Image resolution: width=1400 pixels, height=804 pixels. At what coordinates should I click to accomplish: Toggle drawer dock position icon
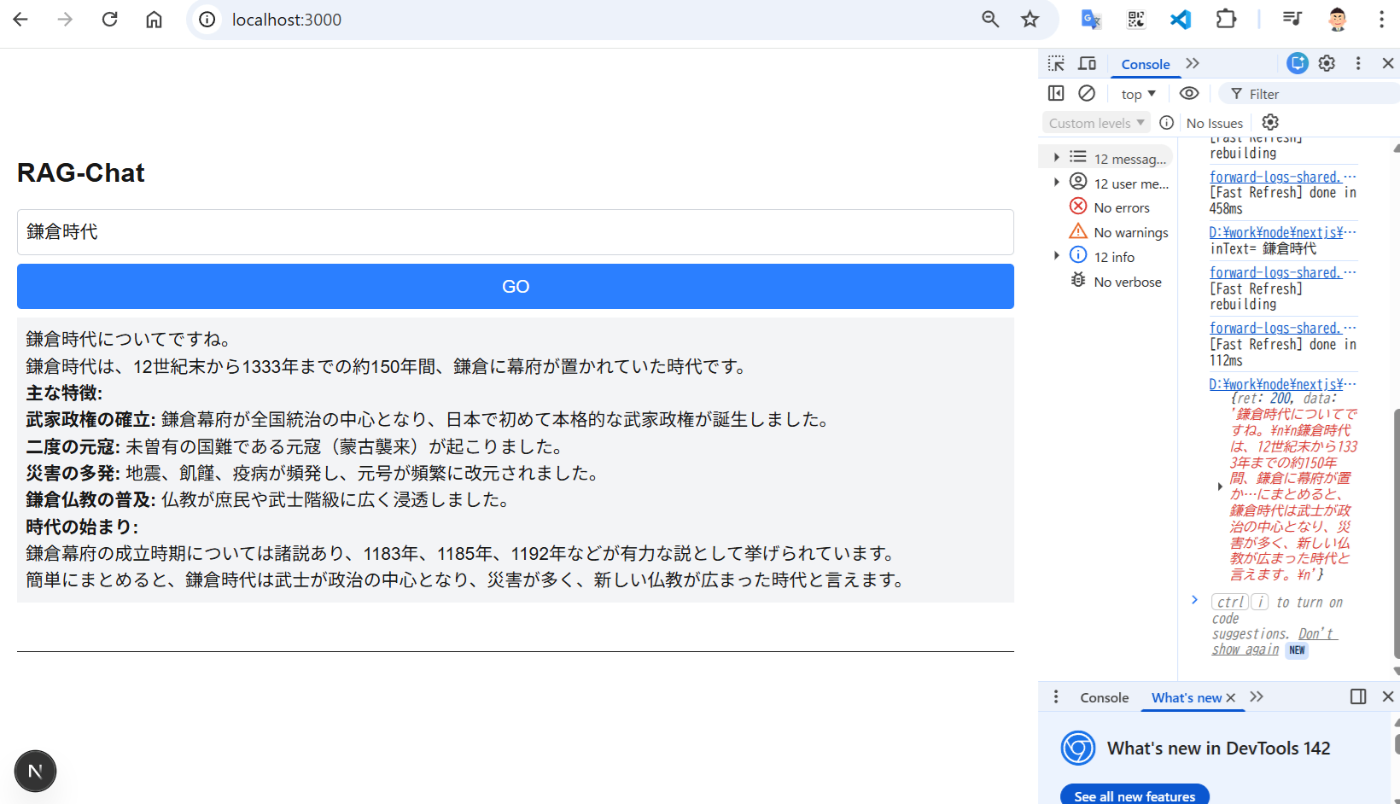(1358, 697)
